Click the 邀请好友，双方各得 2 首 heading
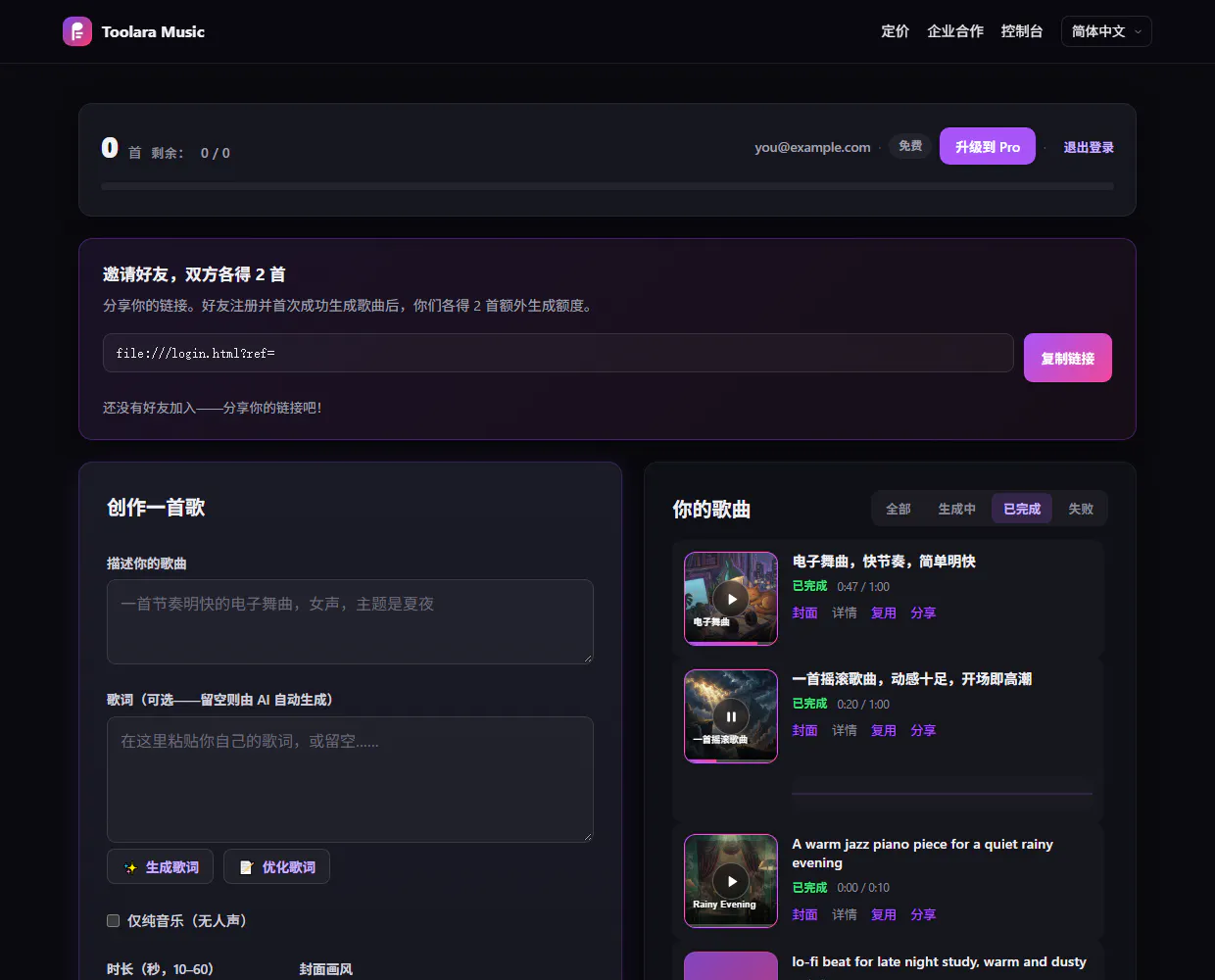Viewport: 1215px width, 980px height. (x=194, y=274)
